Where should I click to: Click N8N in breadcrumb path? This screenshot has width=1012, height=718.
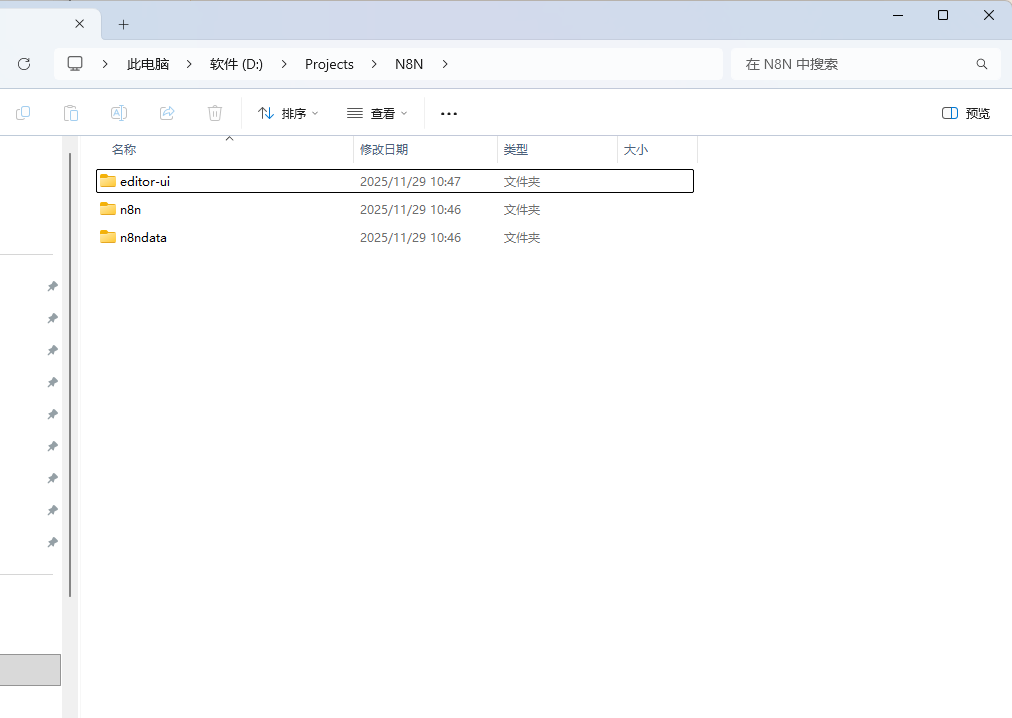409,64
